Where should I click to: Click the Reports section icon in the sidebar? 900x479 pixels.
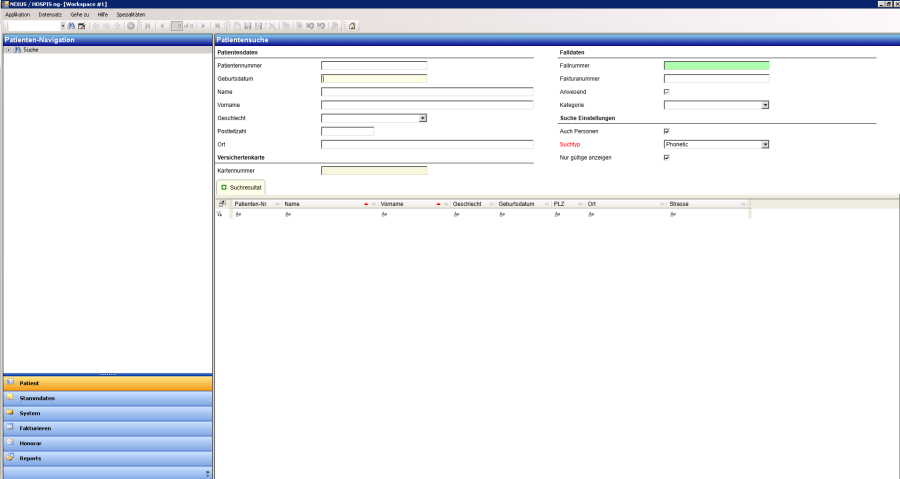click(x=10, y=457)
